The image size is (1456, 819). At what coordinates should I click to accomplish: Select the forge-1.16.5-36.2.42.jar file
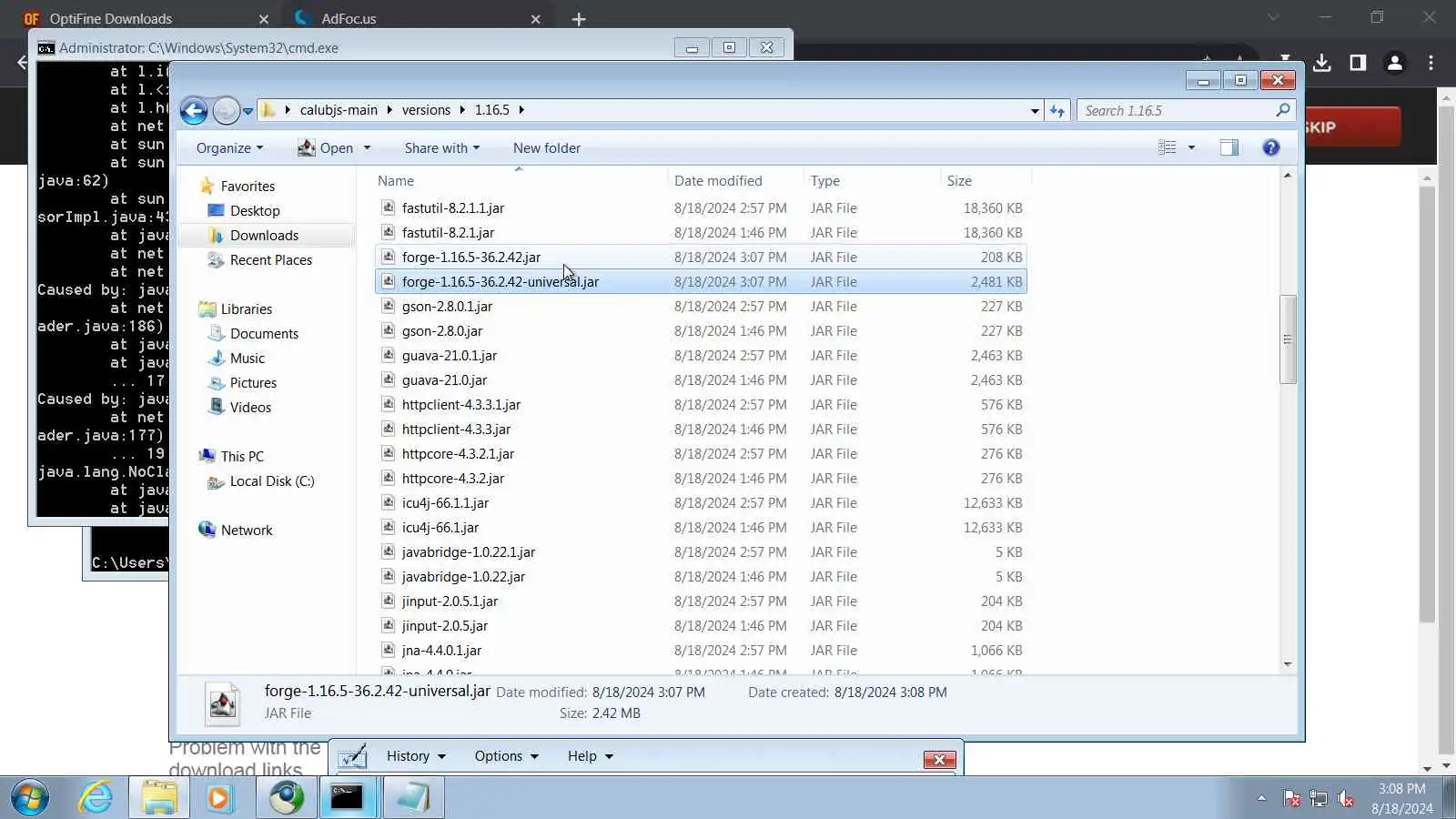coord(701,257)
